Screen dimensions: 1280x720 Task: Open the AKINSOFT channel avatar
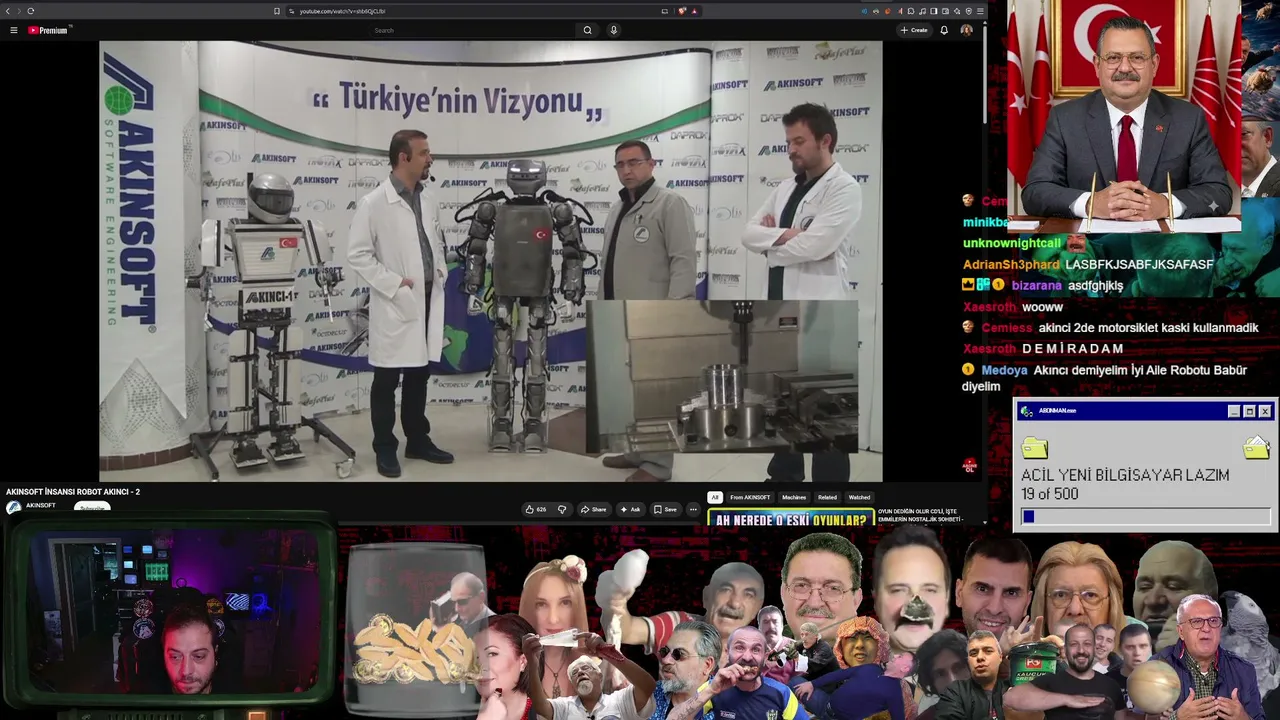coord(13,507)
